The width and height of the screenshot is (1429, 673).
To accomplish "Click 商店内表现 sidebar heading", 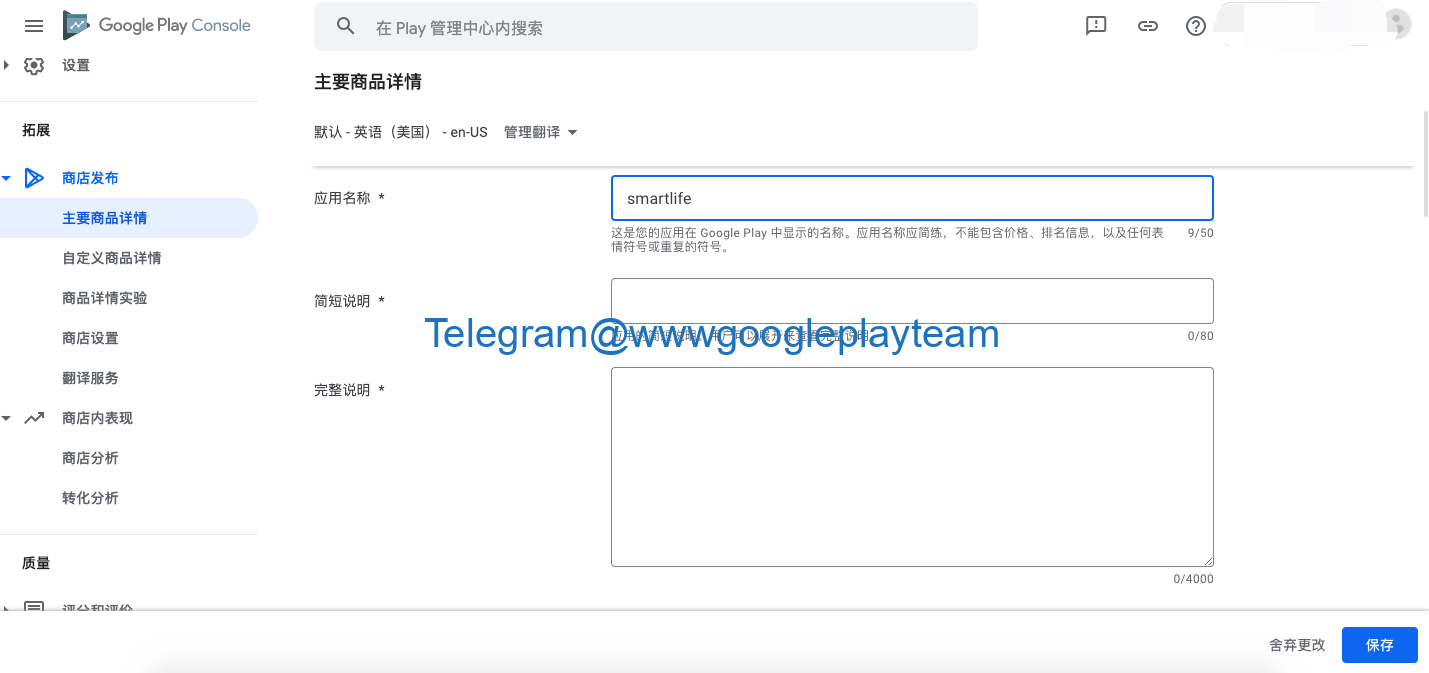I will pos(97,418).
